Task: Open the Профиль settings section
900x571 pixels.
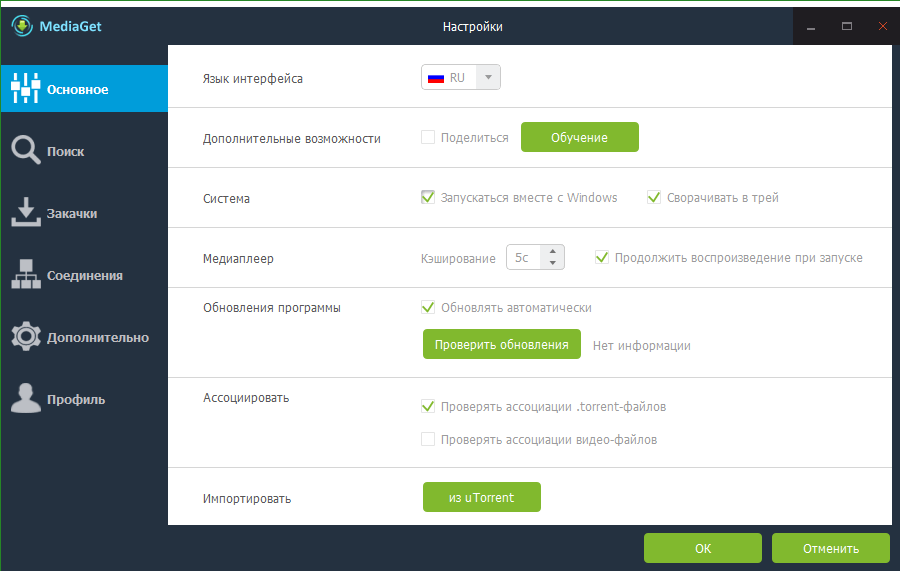Action: 84,399
